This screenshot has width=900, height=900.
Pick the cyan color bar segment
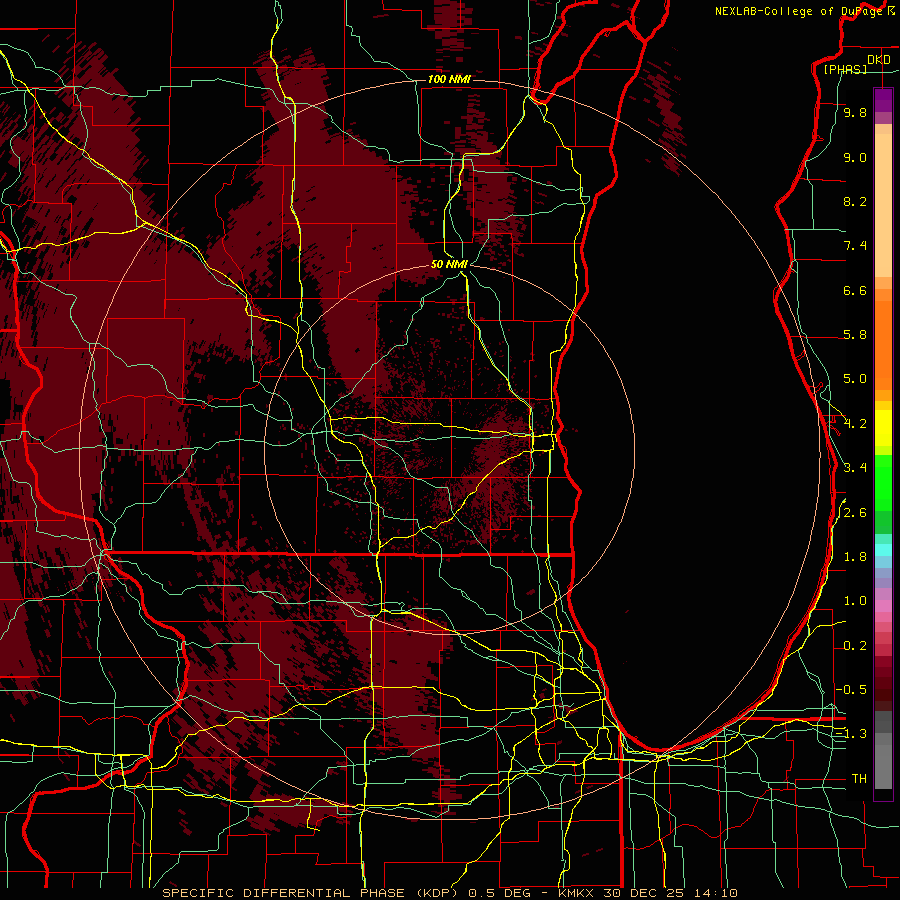pos(883,550)
